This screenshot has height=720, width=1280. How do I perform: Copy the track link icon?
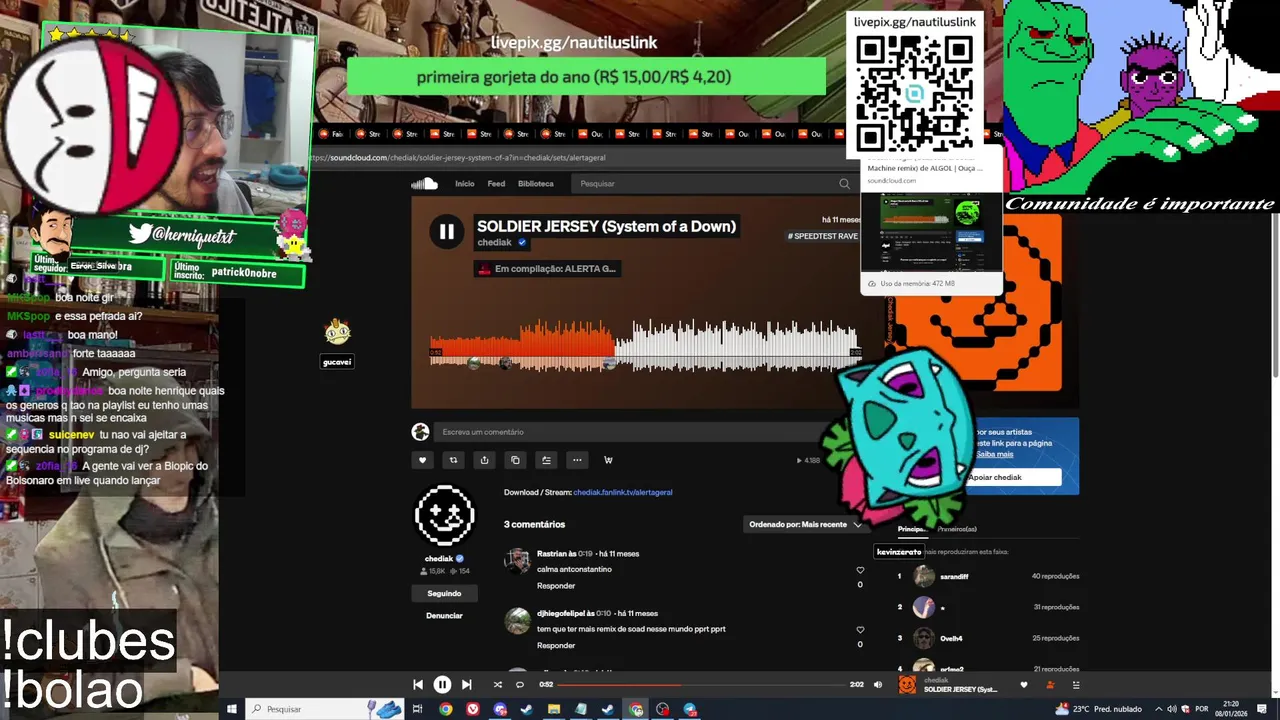coord(515,460)
